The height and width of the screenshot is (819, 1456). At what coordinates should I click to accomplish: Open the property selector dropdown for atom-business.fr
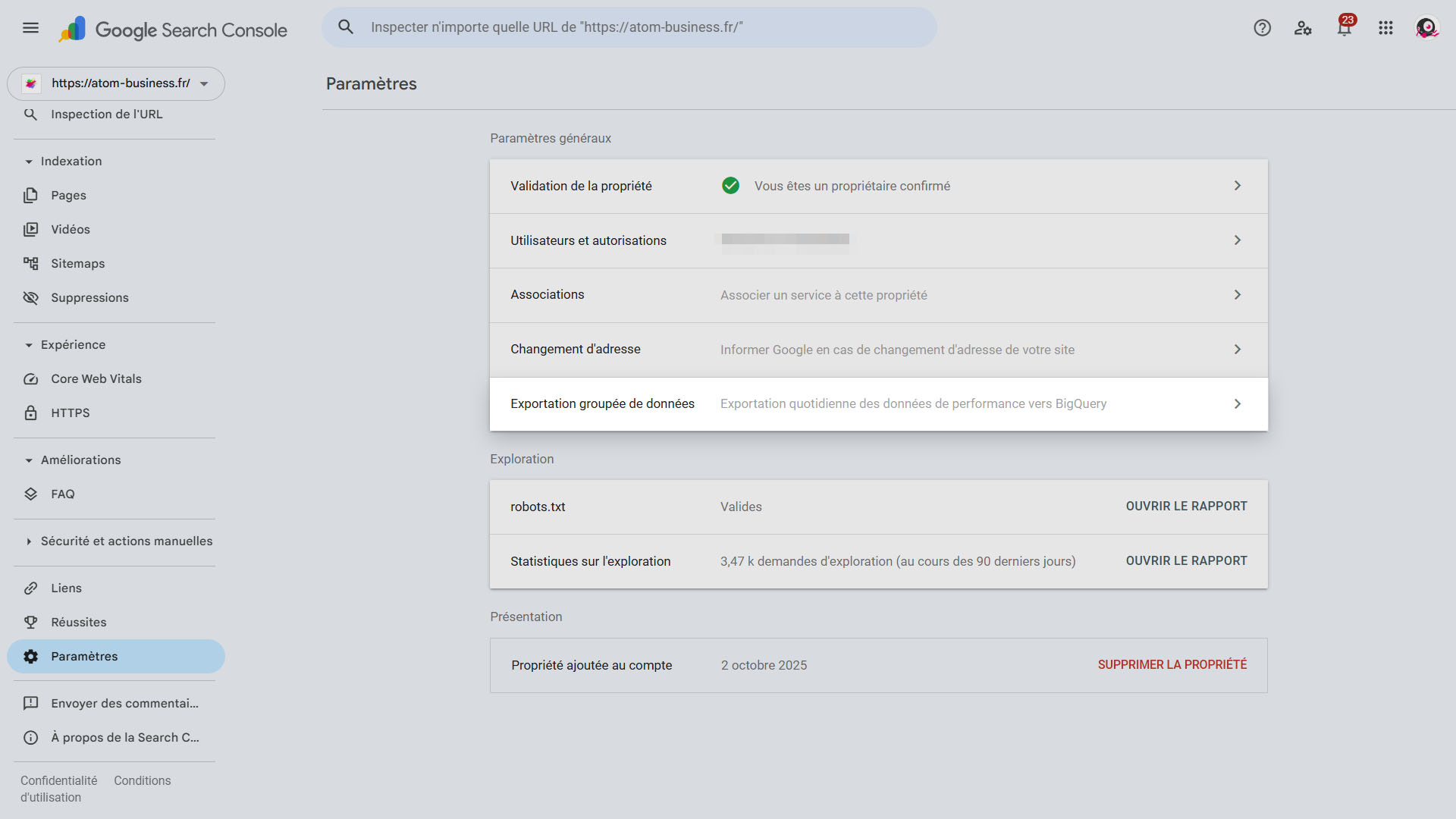click(116, 83)
